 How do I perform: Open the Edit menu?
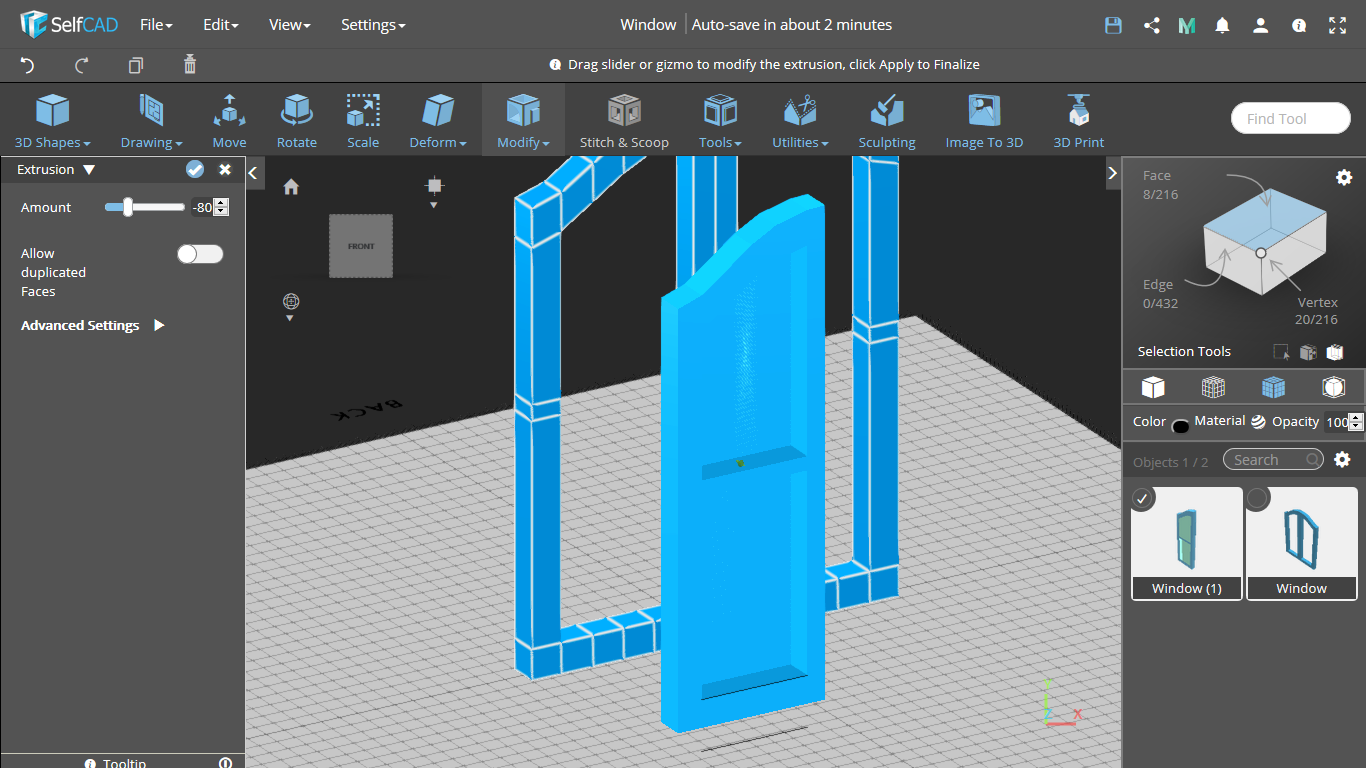click(x=220, y=25)
